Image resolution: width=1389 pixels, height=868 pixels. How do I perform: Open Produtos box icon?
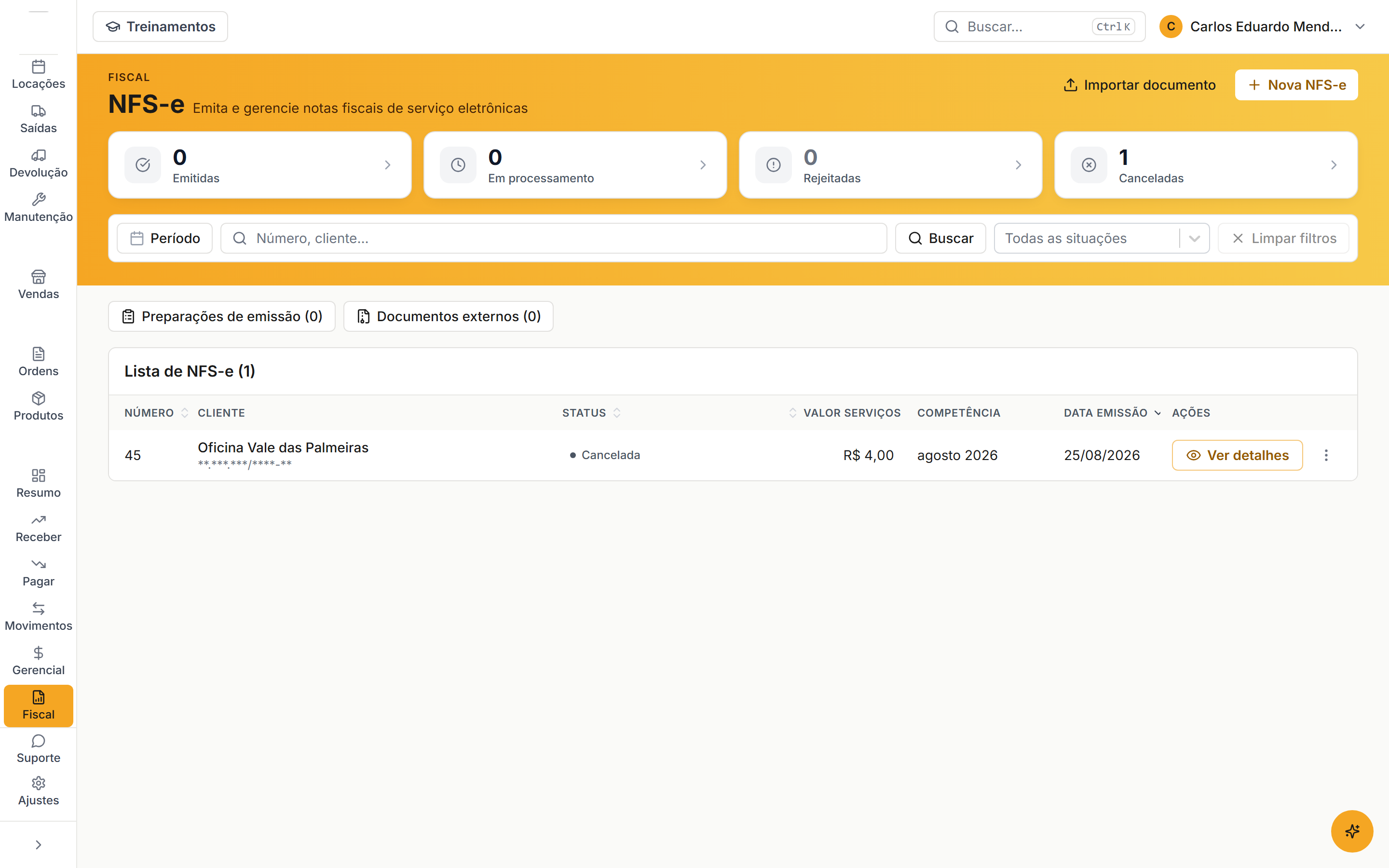[x=39, y=398]
